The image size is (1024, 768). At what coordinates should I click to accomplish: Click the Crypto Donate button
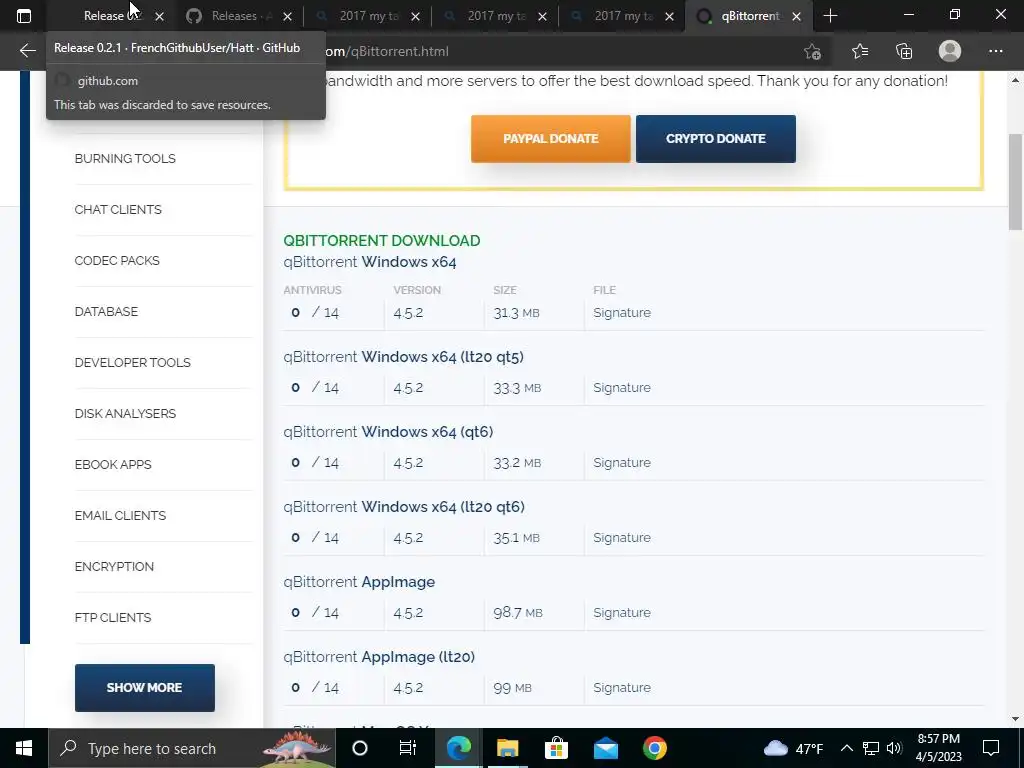pos(716,138)
